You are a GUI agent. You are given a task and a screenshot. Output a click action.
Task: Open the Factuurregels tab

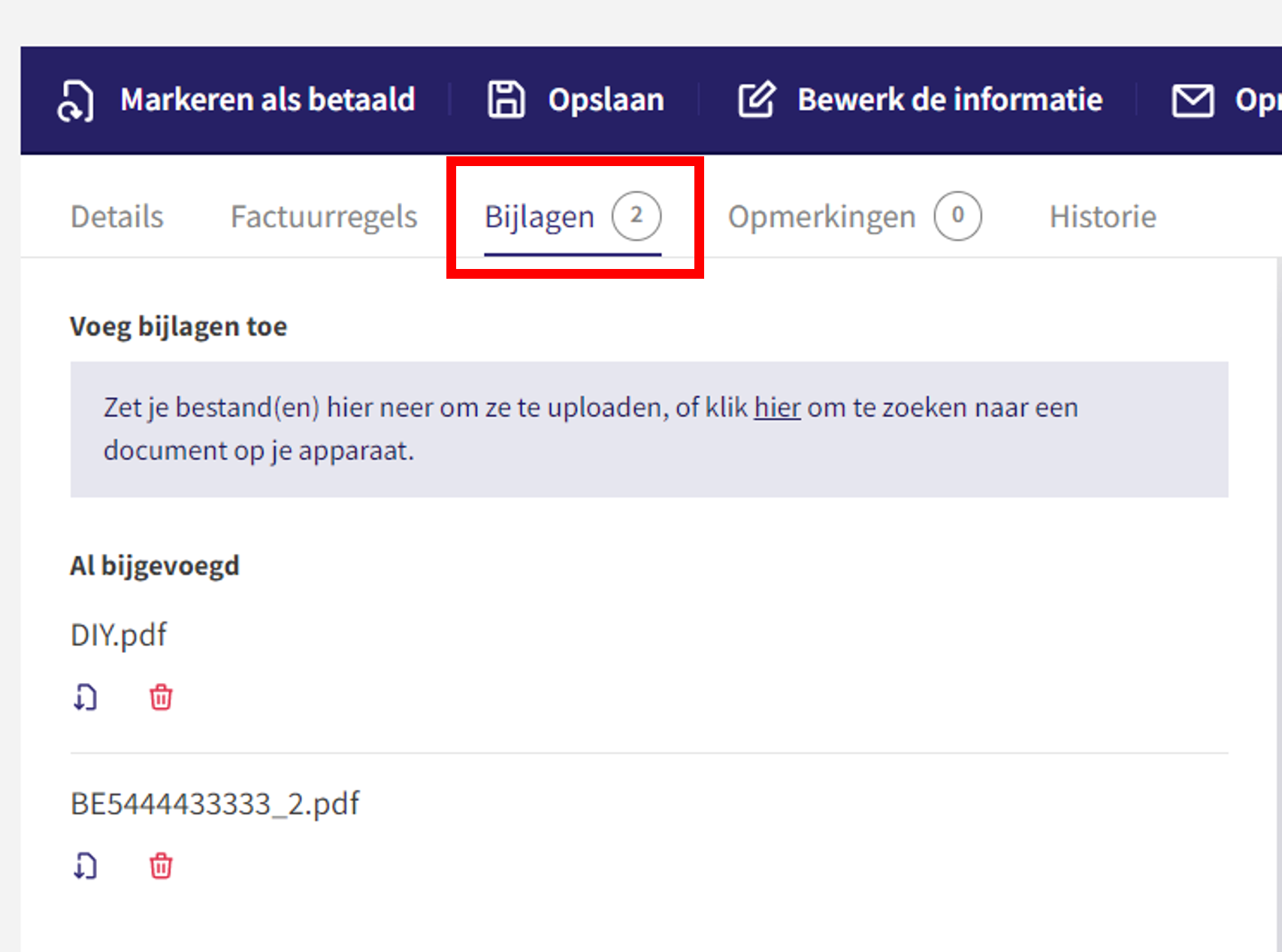point(324,216)
